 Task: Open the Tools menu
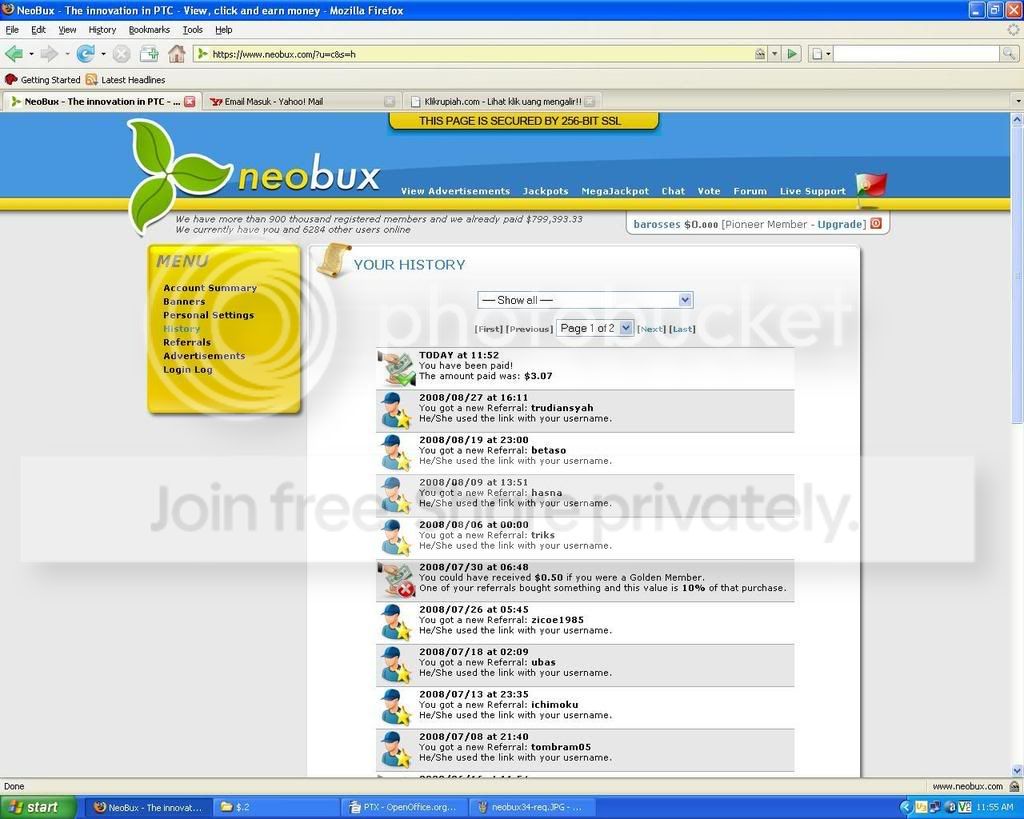[192, 29]
